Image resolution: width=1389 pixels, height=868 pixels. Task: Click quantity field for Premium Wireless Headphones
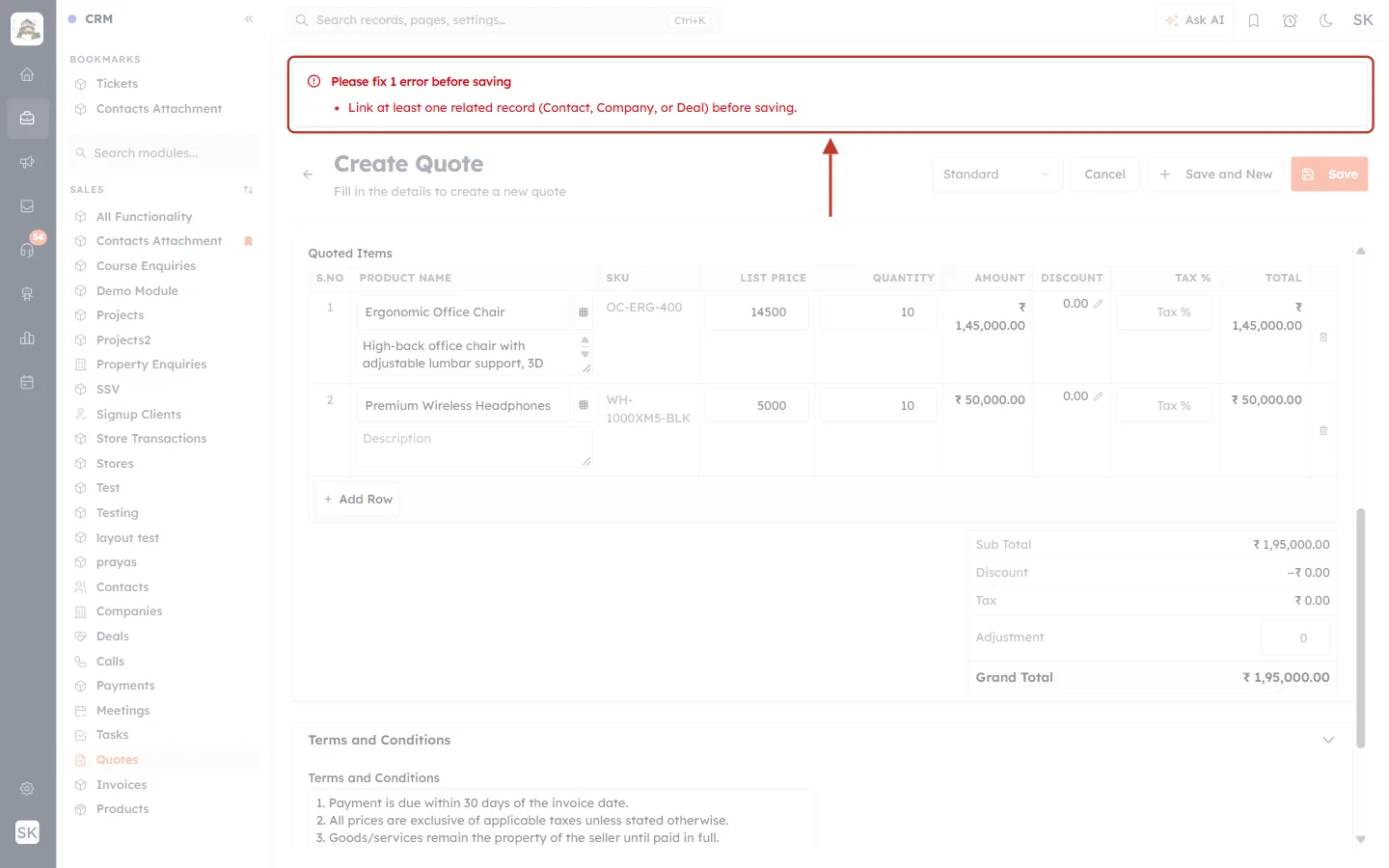point(878,406)
